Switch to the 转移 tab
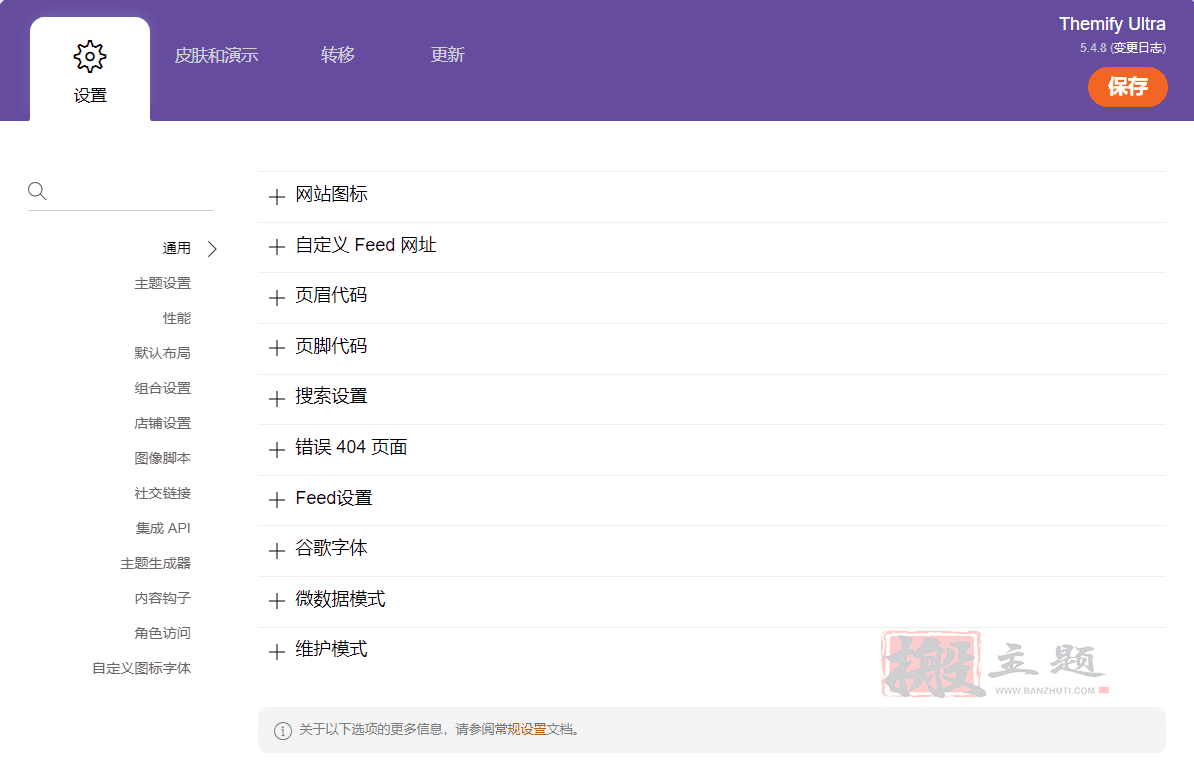1194x773 pixels. click(x=337, y=55)
